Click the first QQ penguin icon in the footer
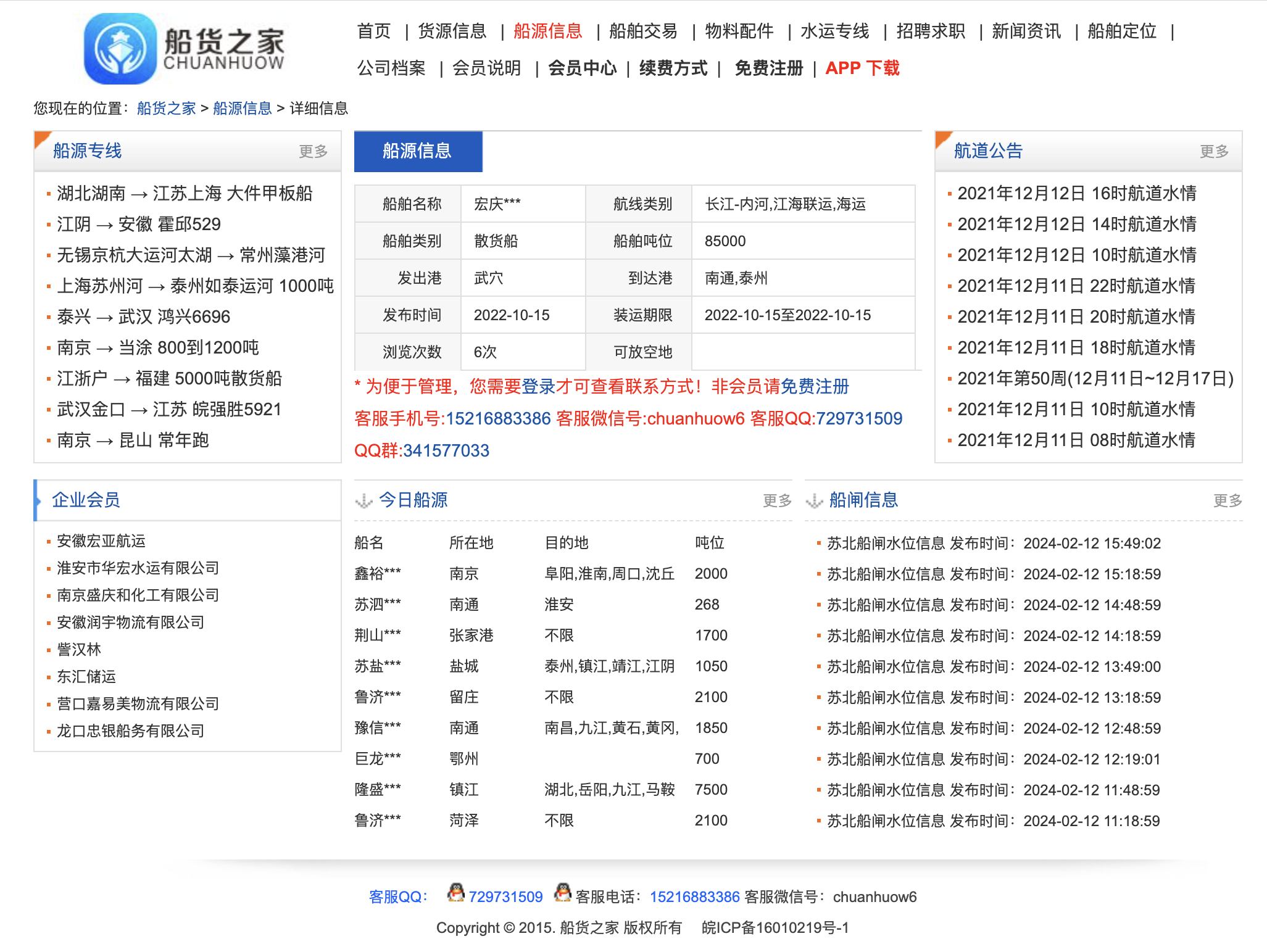This screenshot has height=952, width=1267. (x=455, y=893)
